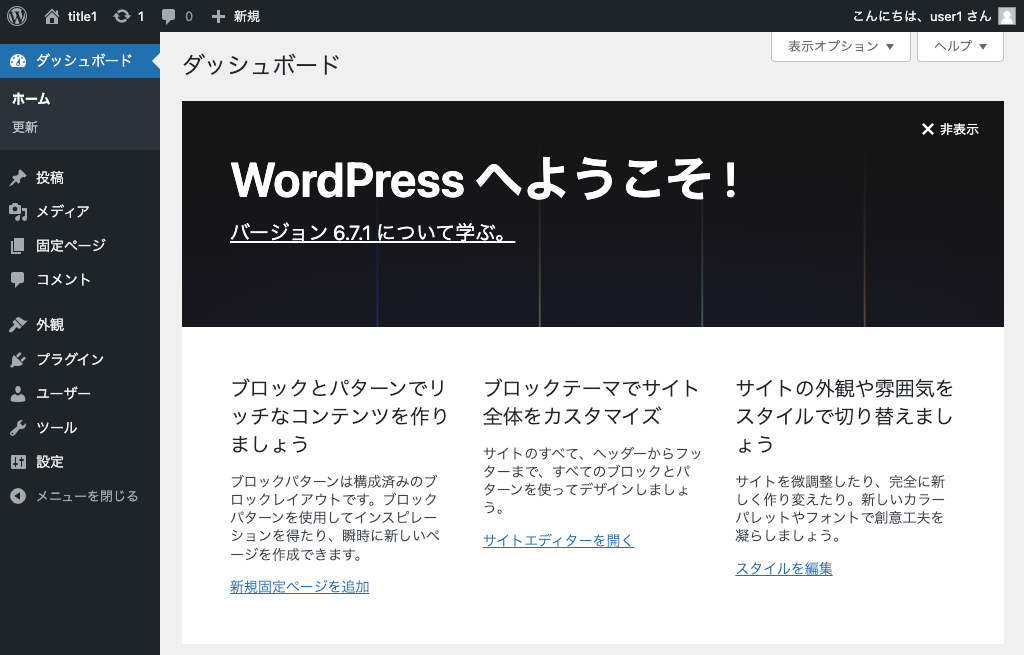The height and width of the screenshot is (655, 1024).
Task: Click the comment count 0 in admin bar
Action: point(189,16)
